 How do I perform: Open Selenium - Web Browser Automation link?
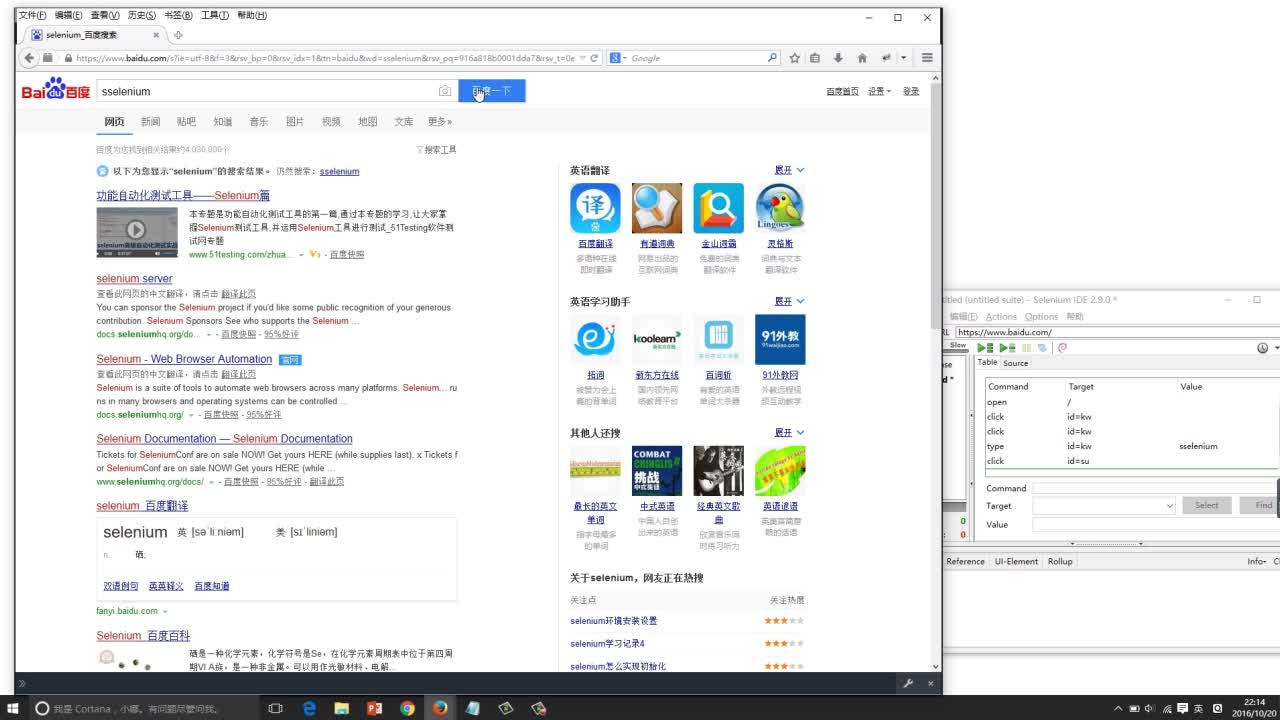click(184, 359)
